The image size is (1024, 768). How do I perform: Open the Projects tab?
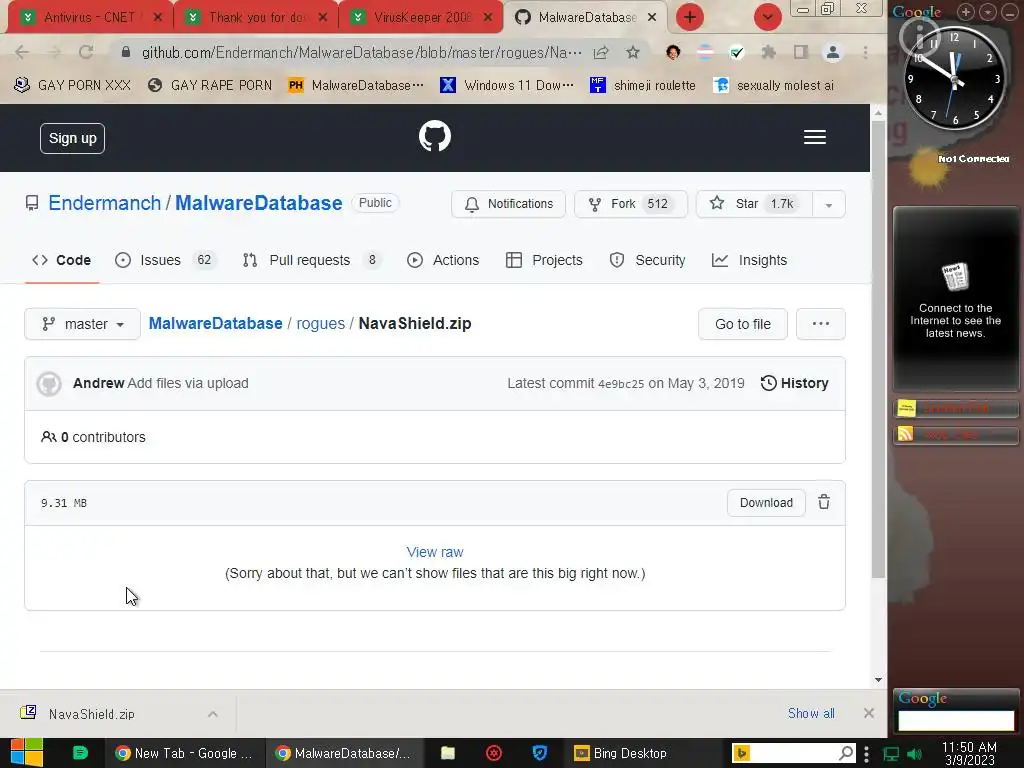[545, 260]
